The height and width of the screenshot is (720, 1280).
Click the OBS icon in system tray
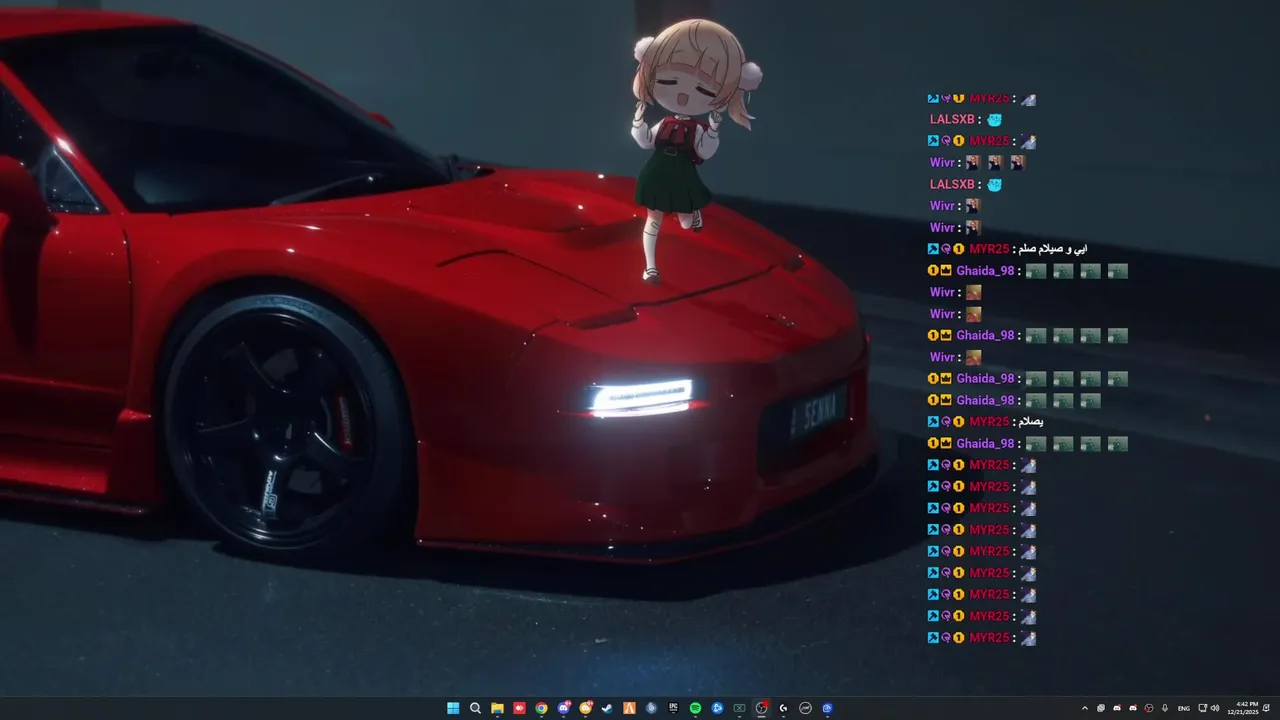1149,708
